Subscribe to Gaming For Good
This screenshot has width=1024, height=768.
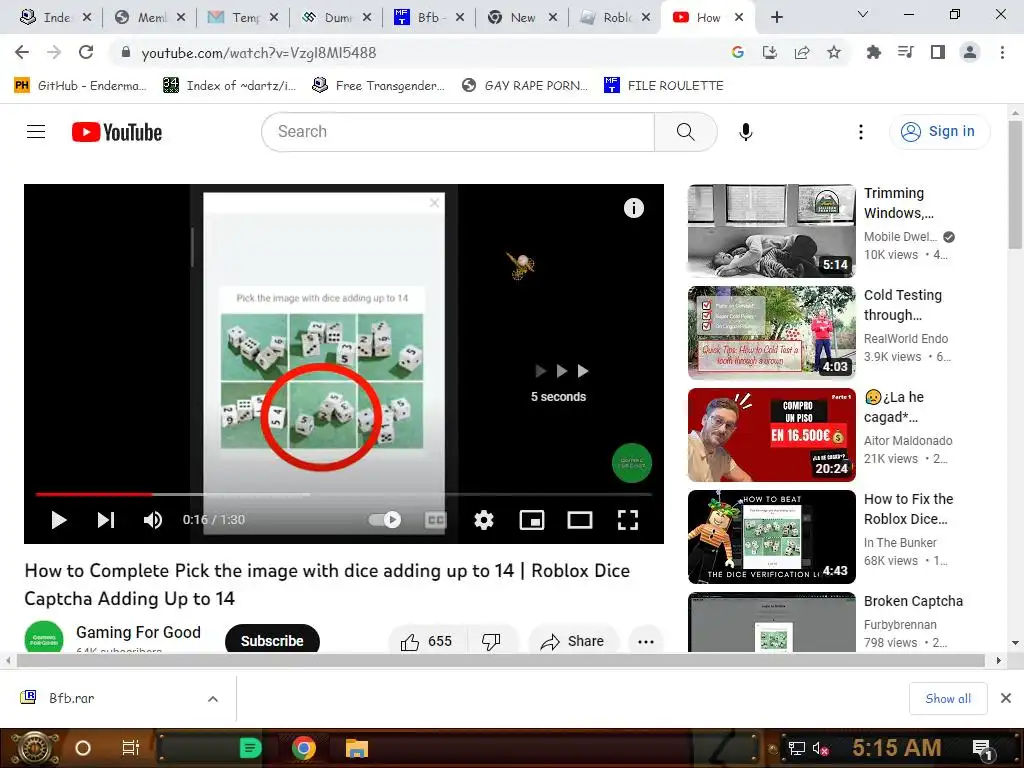coord(272,641)
